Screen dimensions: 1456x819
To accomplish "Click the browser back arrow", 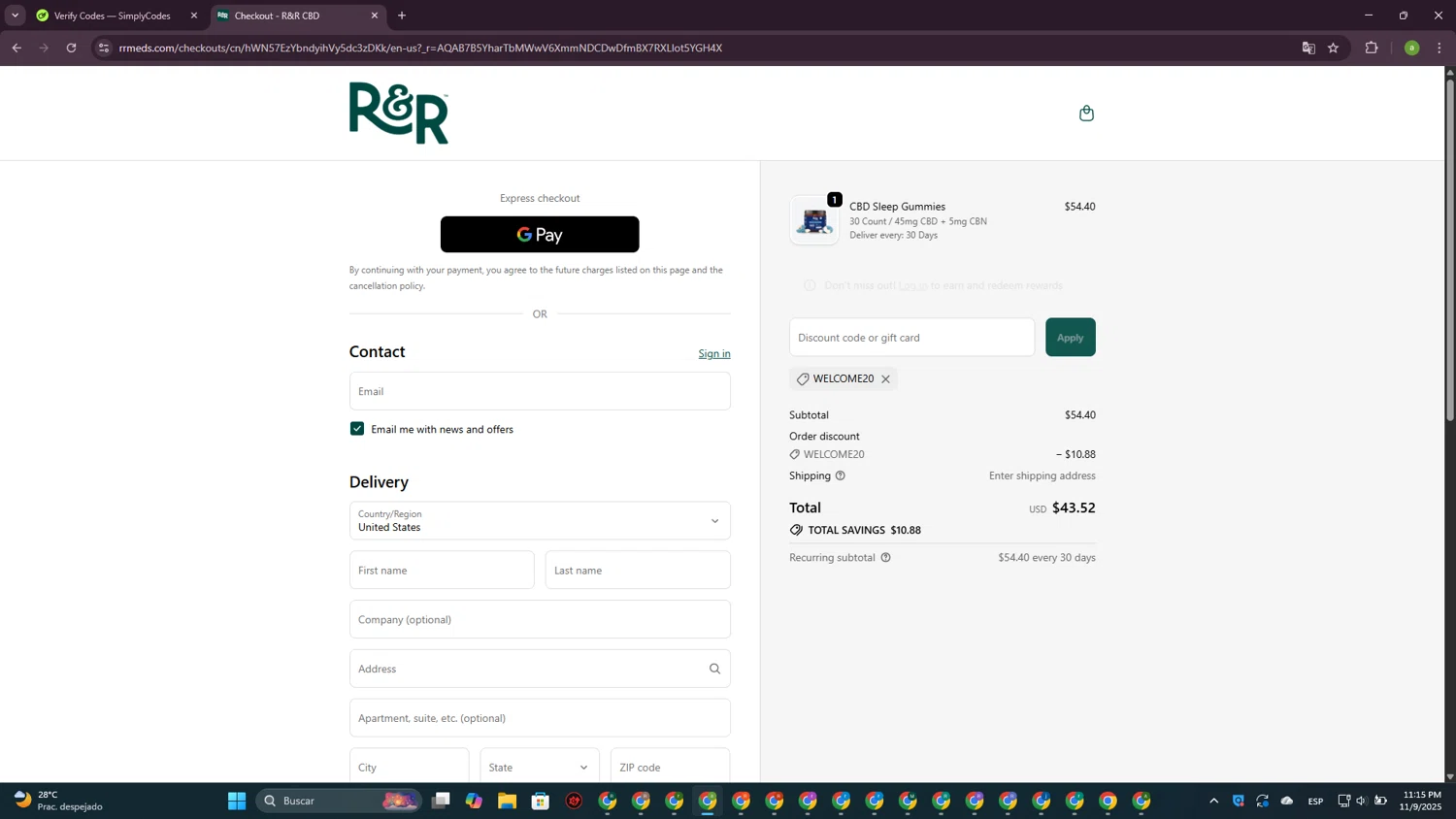I will point(17,48).
